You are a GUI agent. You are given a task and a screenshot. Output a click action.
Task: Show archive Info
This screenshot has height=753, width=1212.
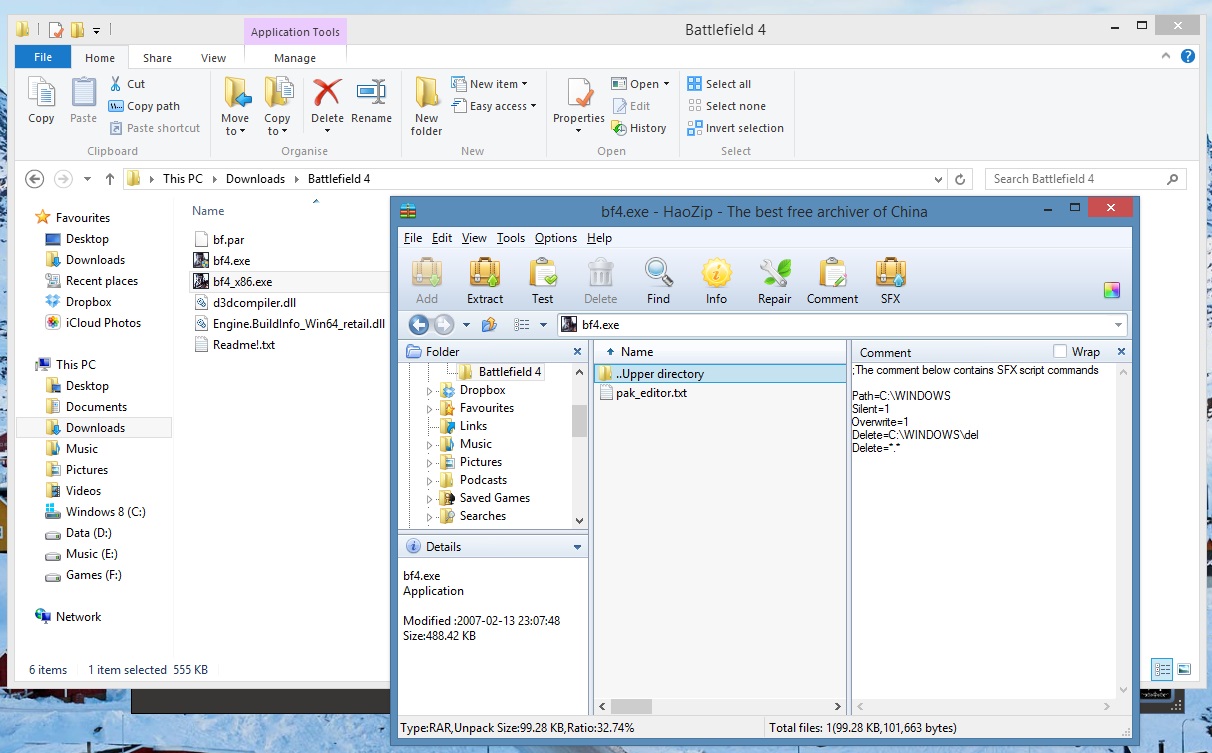(x=716, y=280)
